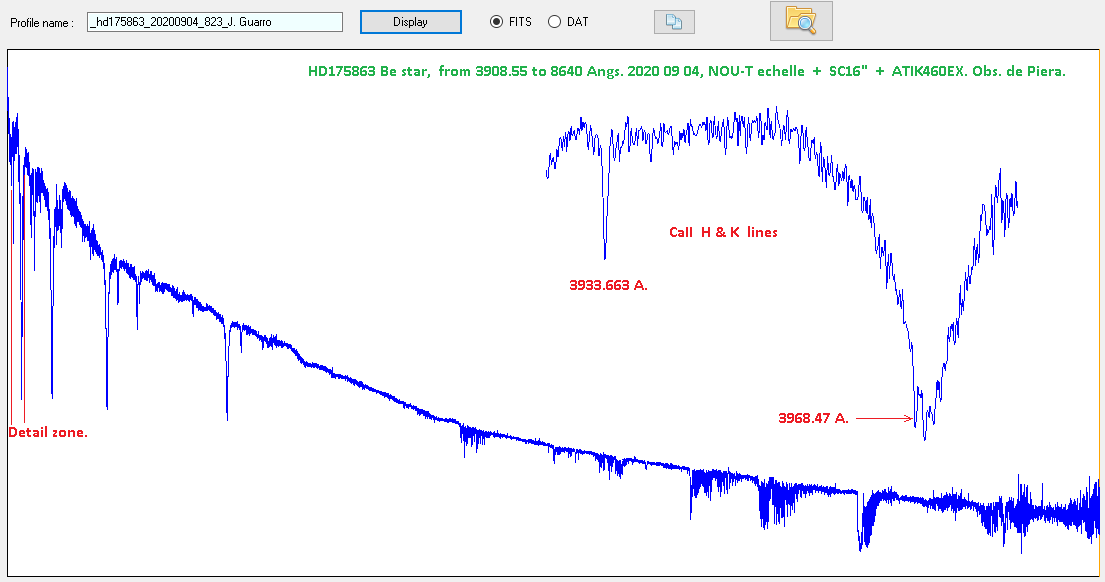Click the 3968.47 A. wavelength label
Viewport: 1105px width, 582px height.
coord(813,418)
